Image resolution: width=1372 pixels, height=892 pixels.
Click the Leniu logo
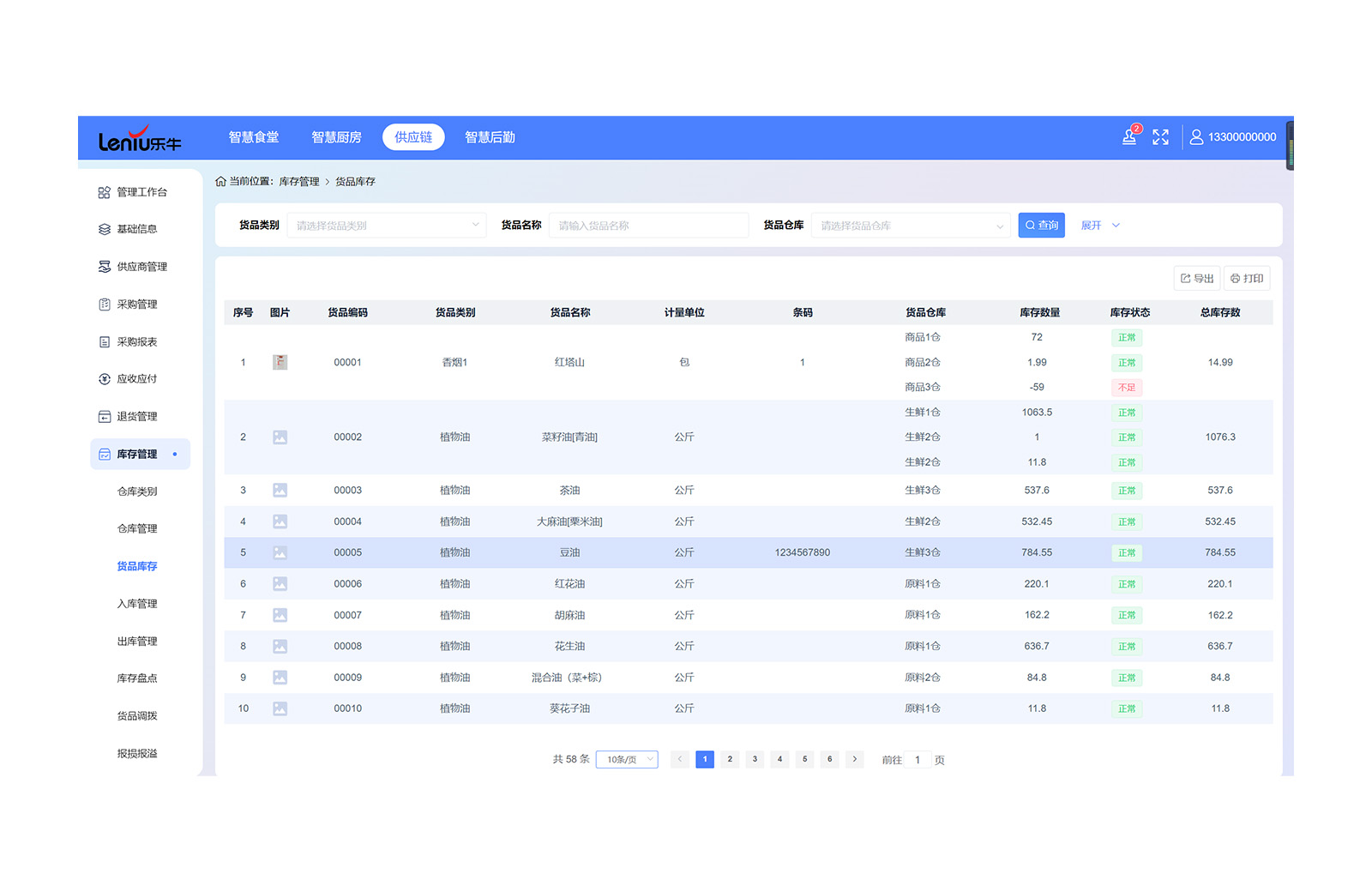[140, 139]
